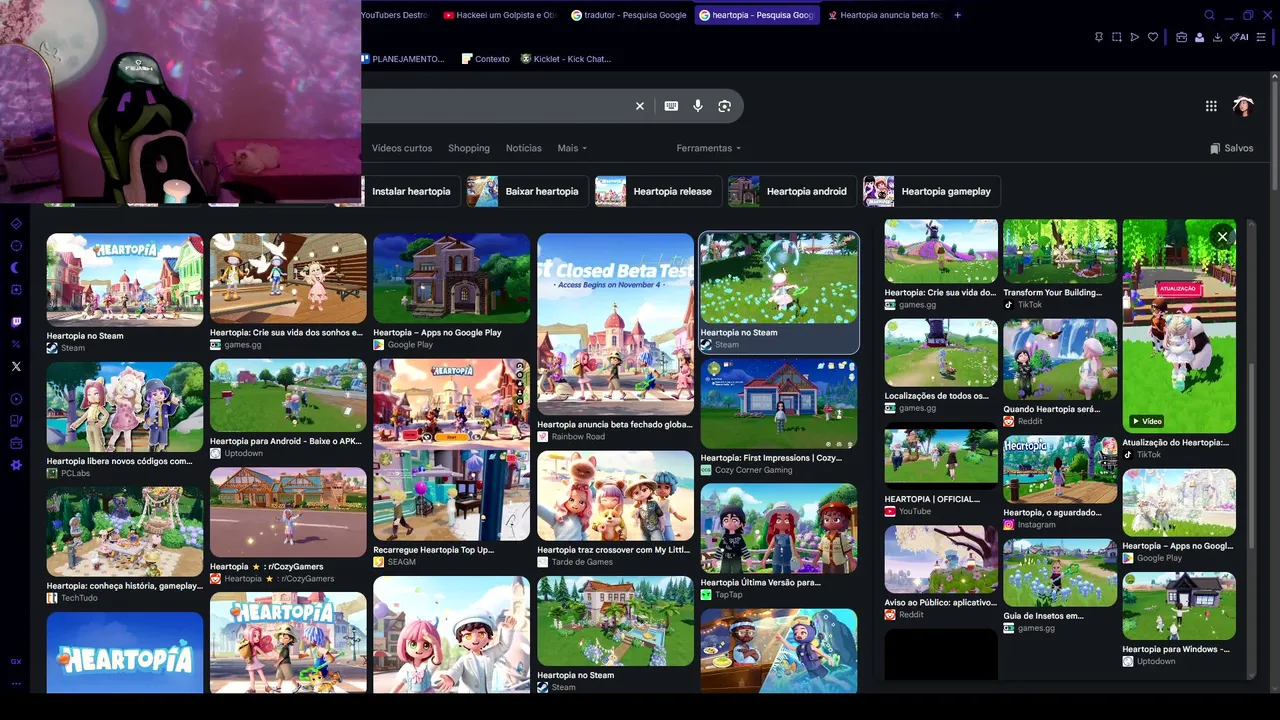
Task: Open the browser easy setup menu icon
Action: coord(1261,37)
